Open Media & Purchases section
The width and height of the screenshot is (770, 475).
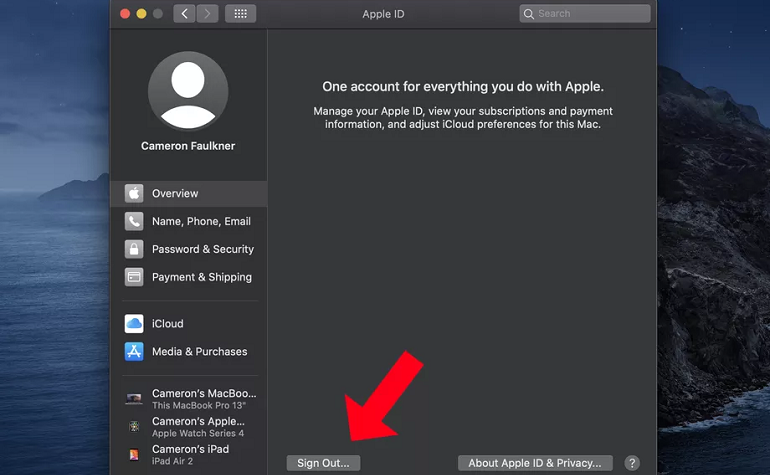pos(189,352)
